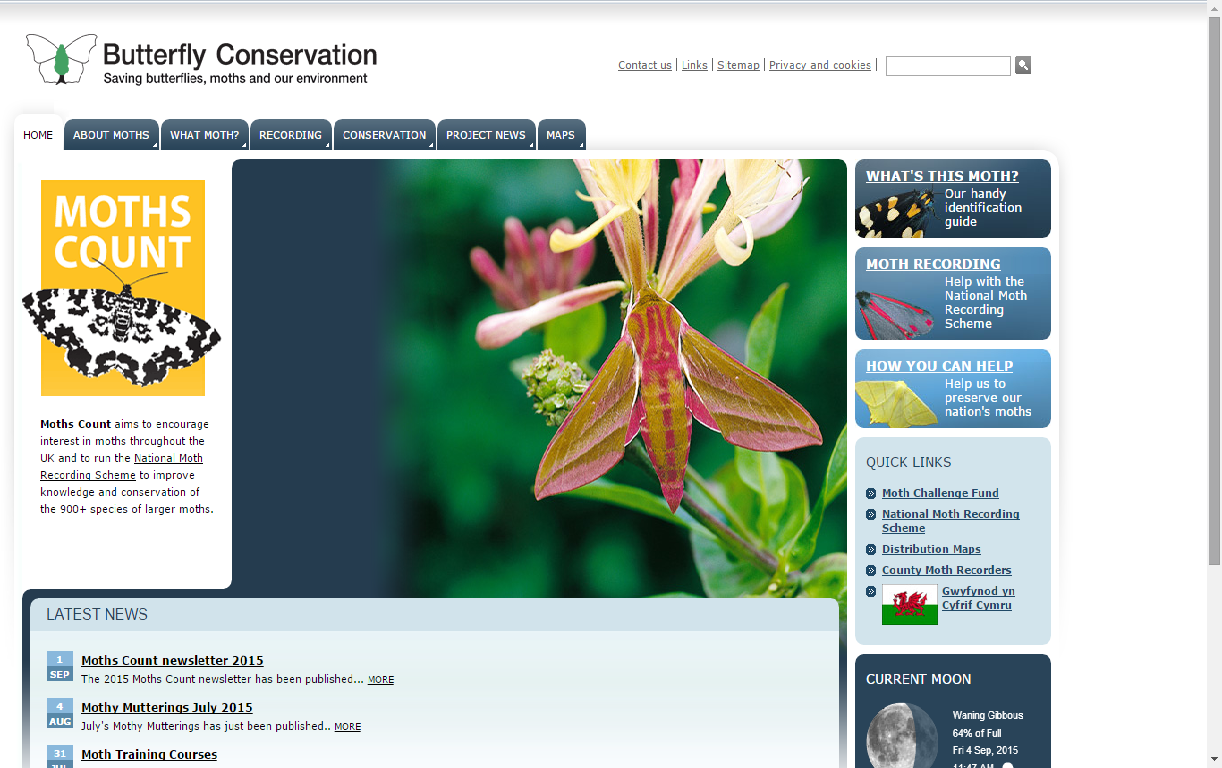The height and width of the screenshot is (768, 1222).
Task: Click MORE after the Moths Count newsletter summary
Action: 380,679
